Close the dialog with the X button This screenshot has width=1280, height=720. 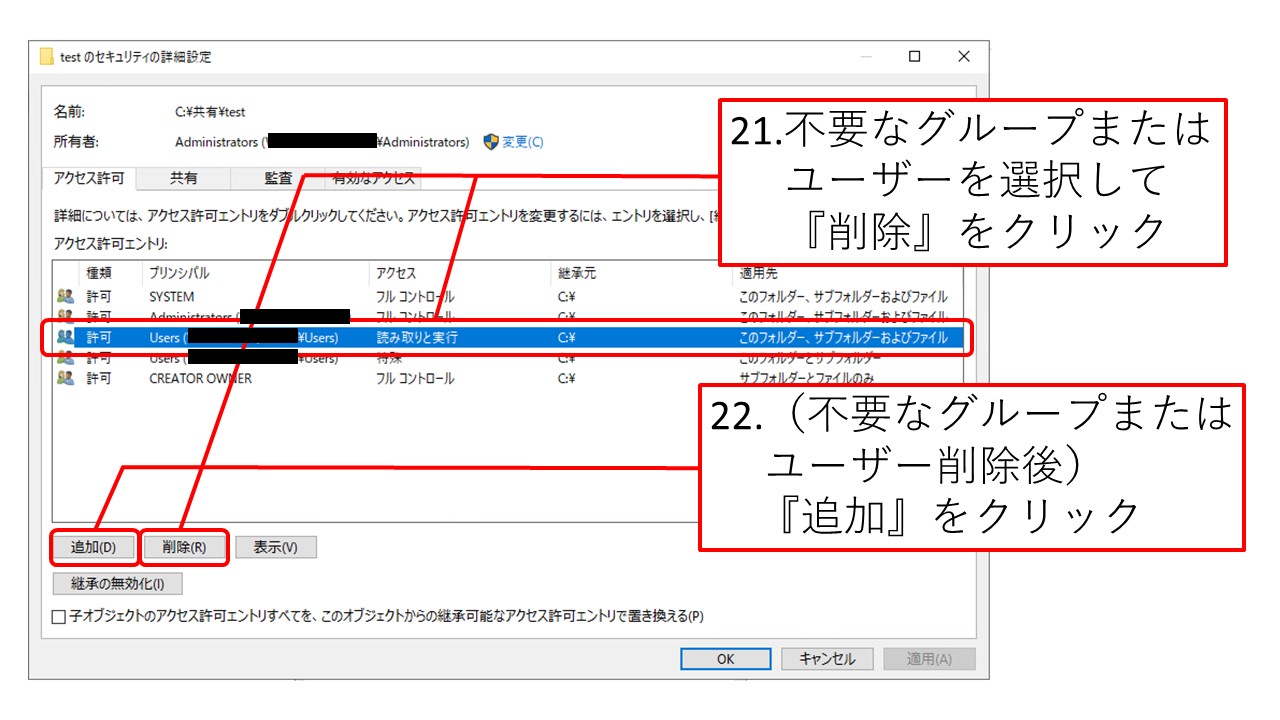click(963, 57)
